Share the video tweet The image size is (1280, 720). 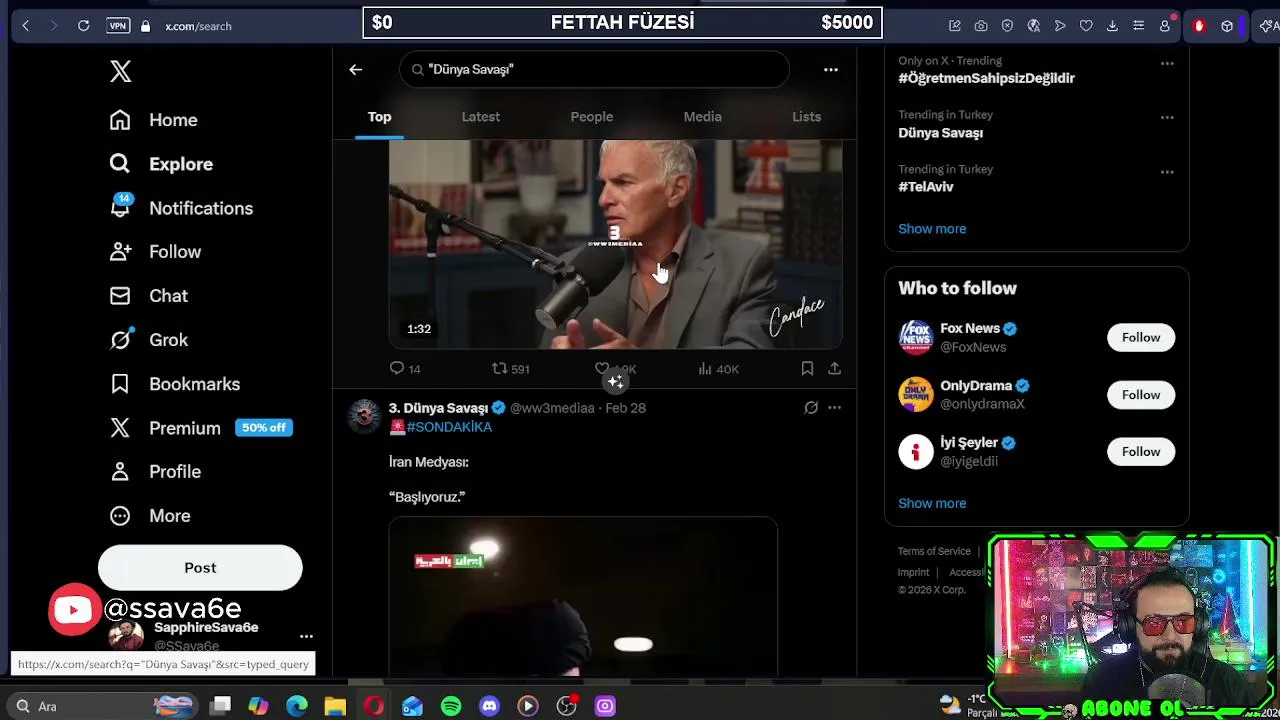click(834, 369)
